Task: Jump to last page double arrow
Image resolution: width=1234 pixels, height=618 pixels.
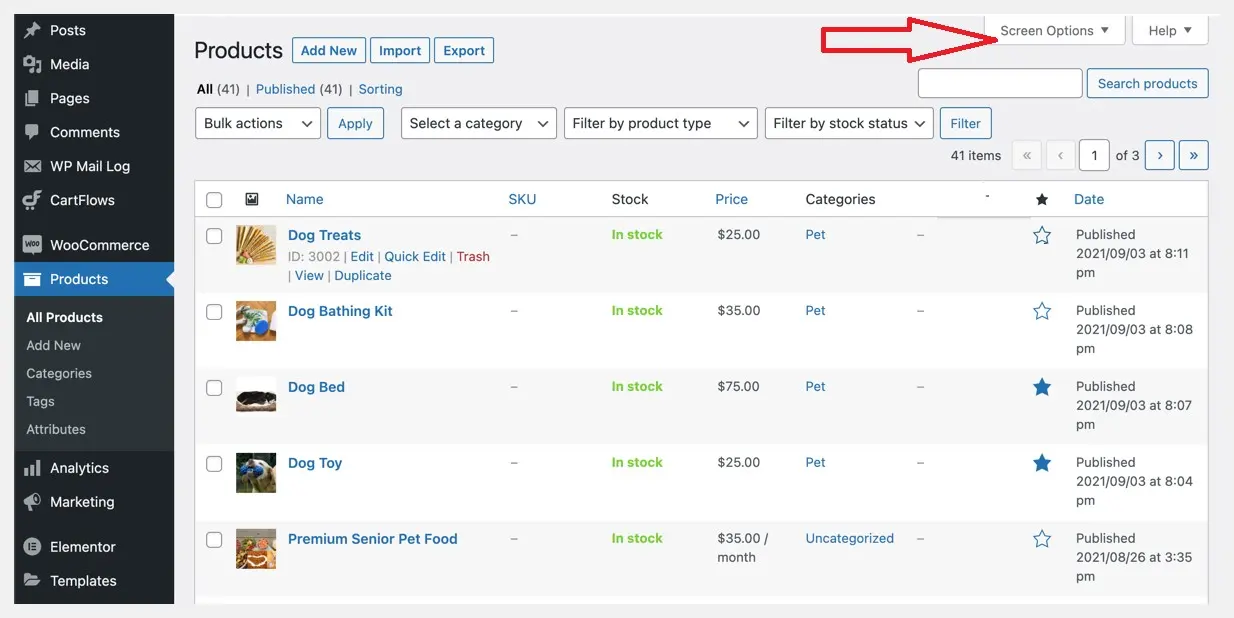Action: [x=1193, y=155]
